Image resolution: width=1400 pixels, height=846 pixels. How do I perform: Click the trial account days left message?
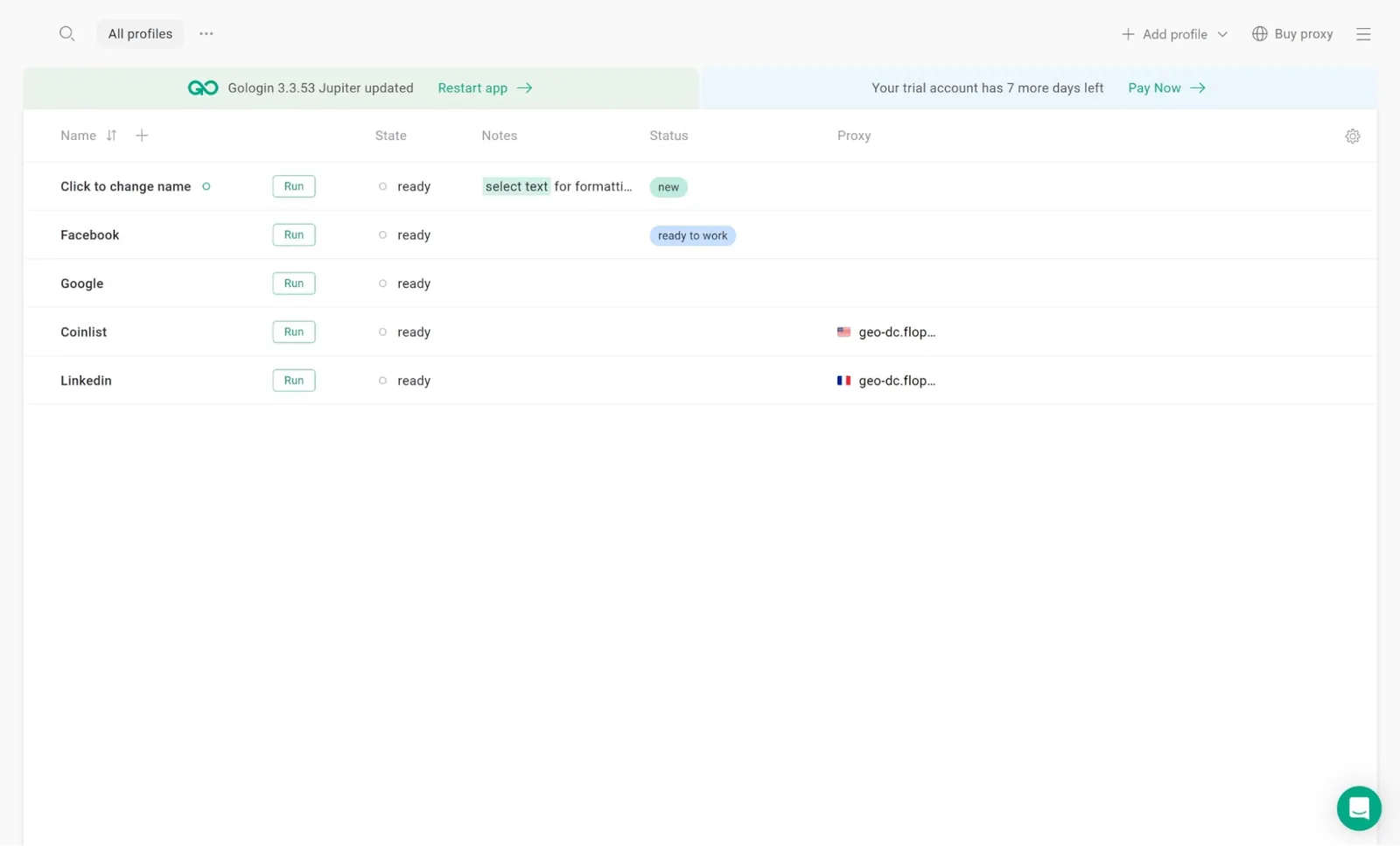(987, 88)
